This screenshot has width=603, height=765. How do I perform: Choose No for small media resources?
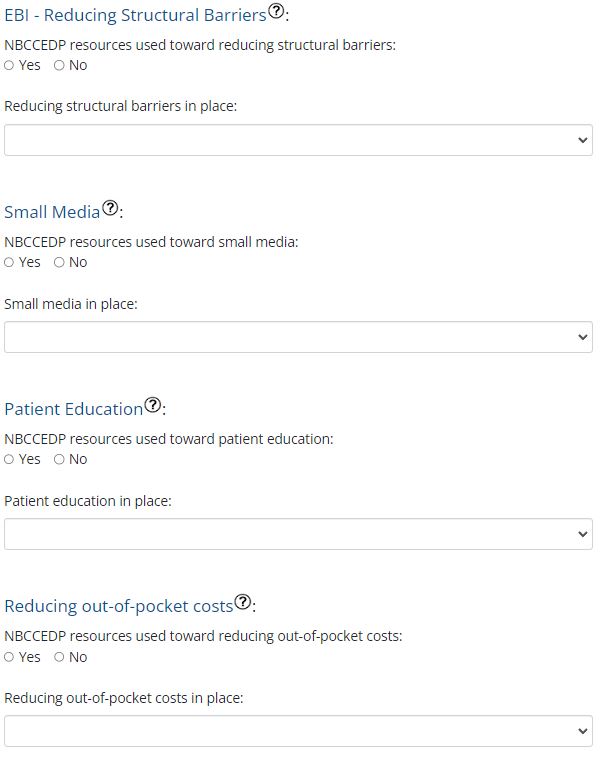point(59,262)
